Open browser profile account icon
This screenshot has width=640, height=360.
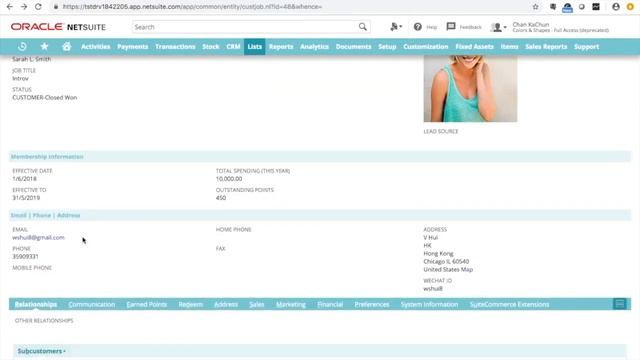[x=616, y=7]
